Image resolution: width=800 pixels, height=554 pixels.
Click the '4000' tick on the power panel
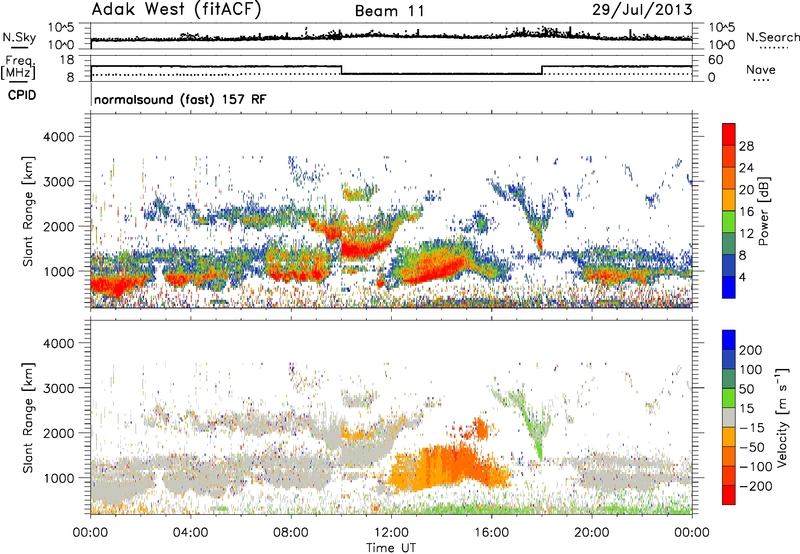(x=58, y=137)
